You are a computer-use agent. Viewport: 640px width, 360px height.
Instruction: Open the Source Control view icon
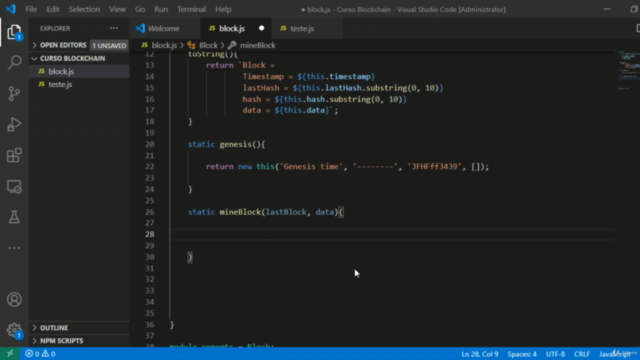tap(14, 93)
